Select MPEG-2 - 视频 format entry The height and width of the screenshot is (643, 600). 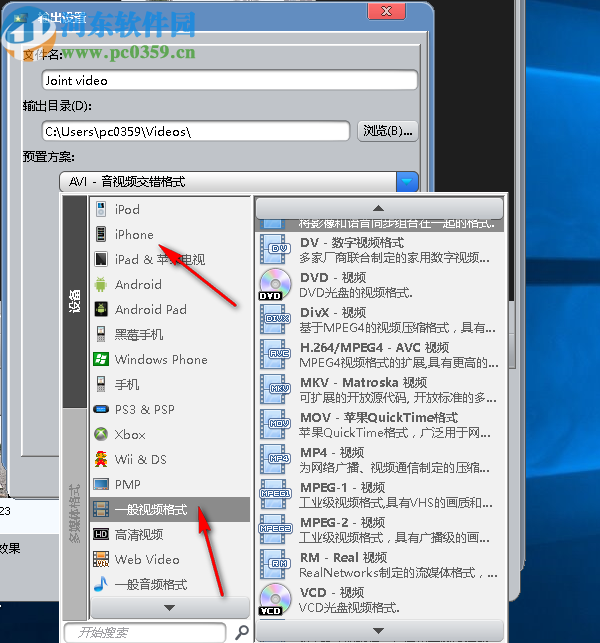(379, 529)
